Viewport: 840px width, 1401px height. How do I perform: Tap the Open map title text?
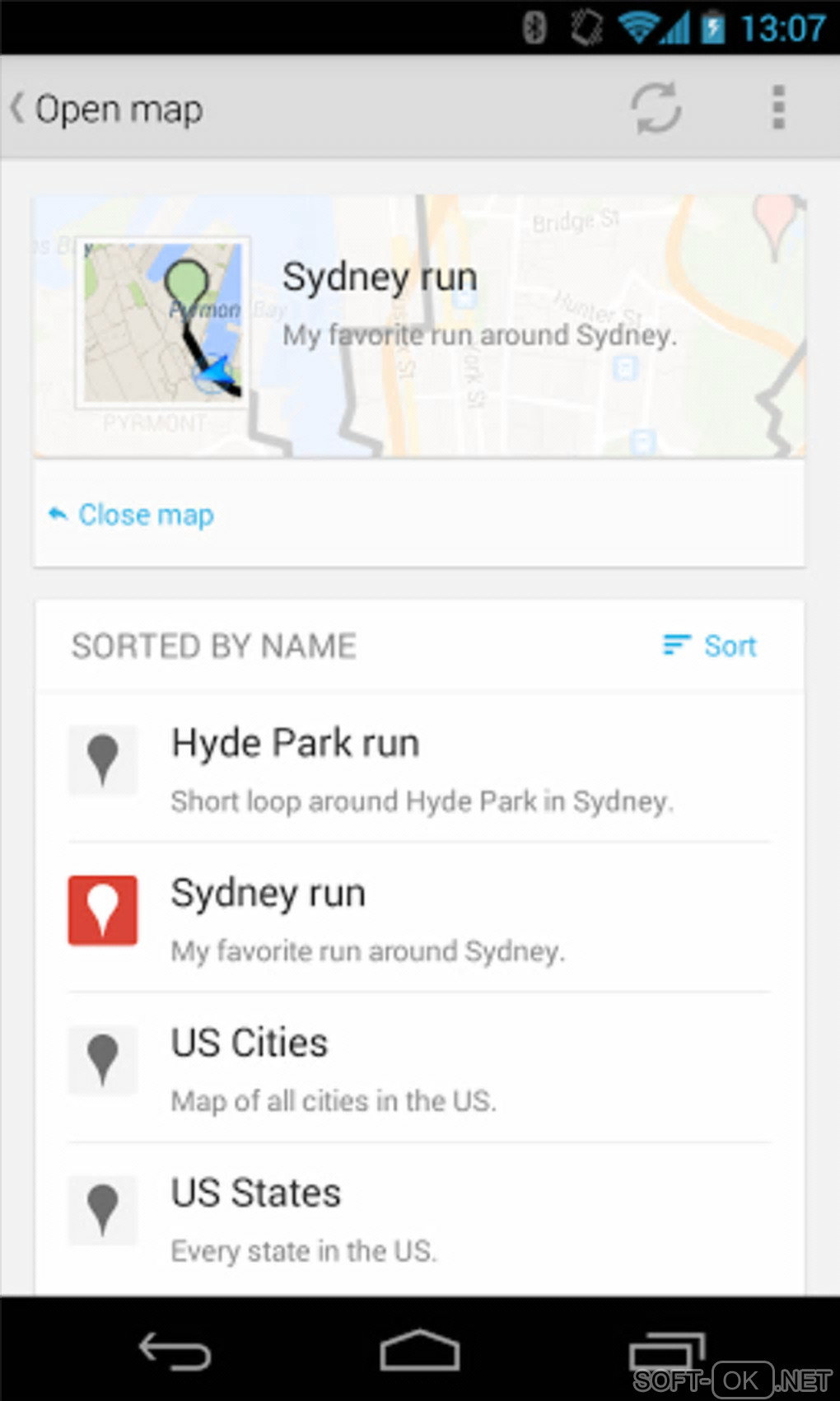coord(119,110)
